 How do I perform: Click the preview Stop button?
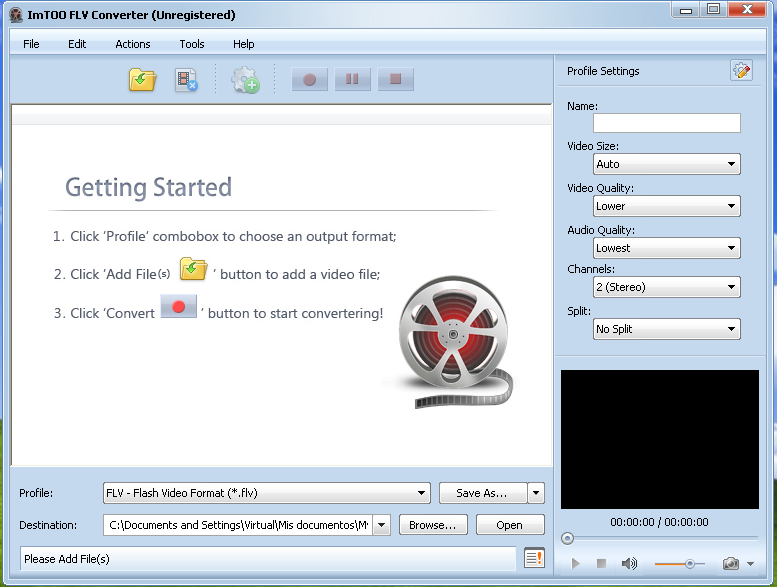[x=601, y=563]
